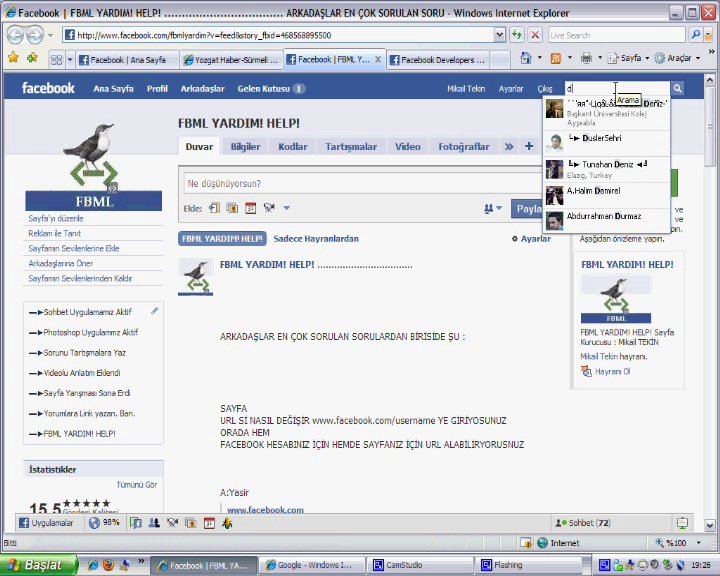Click the IE back navigation button

point(15,35)
